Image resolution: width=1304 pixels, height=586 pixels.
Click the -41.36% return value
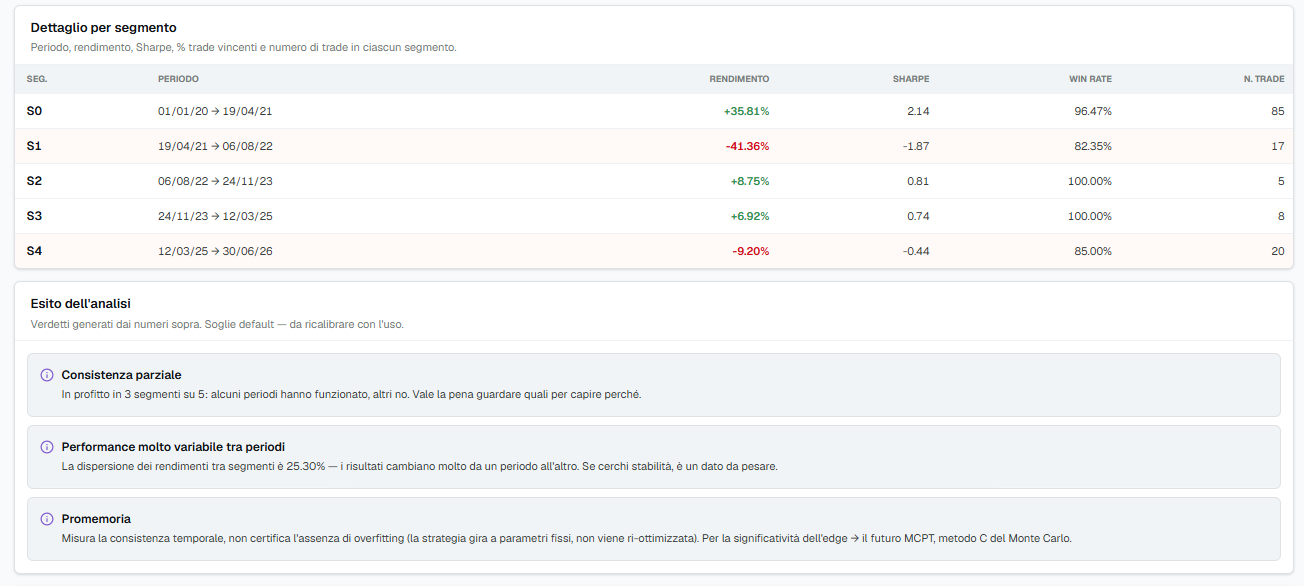point(747,146)
